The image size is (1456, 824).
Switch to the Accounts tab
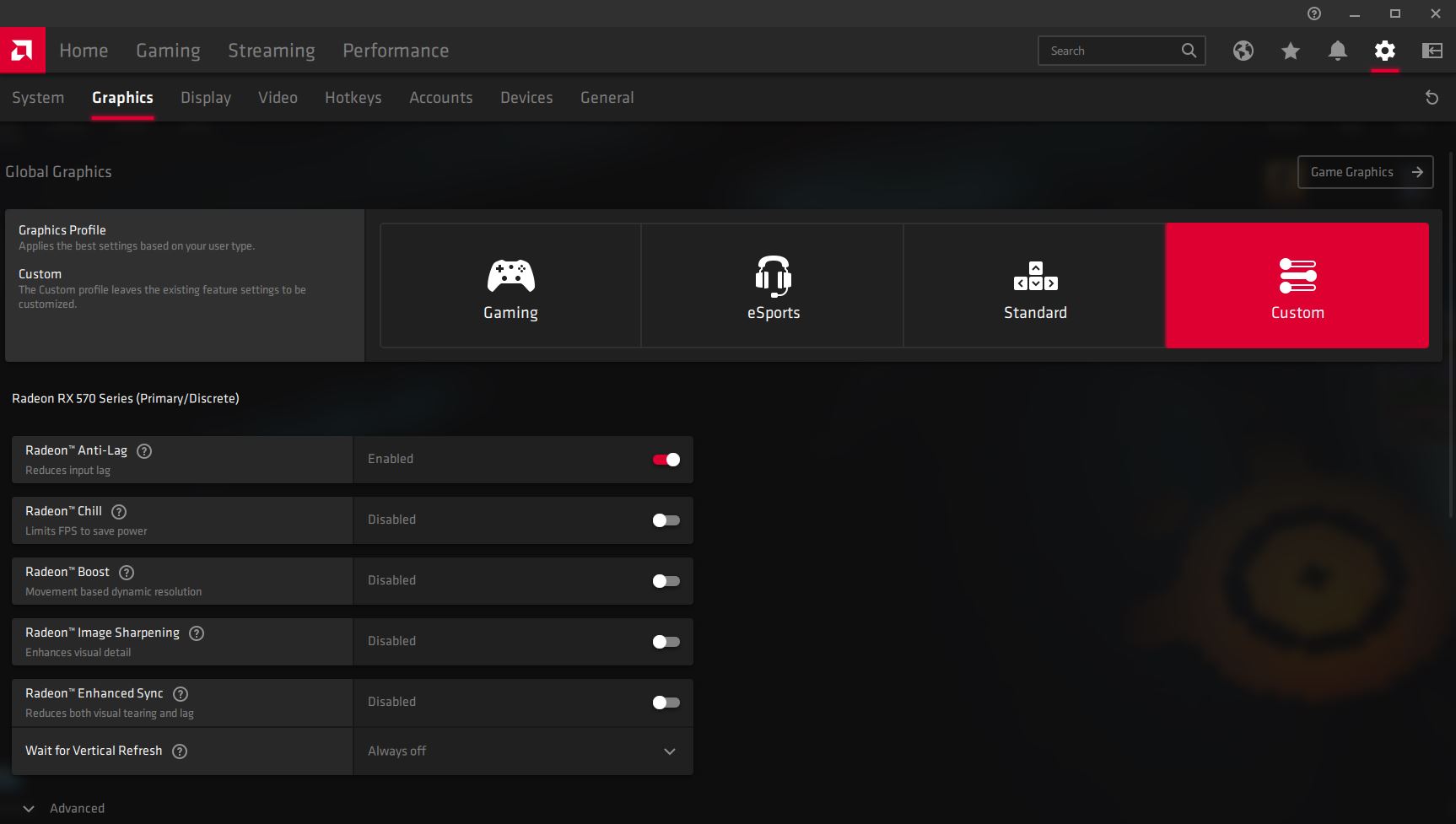point(441,98)
